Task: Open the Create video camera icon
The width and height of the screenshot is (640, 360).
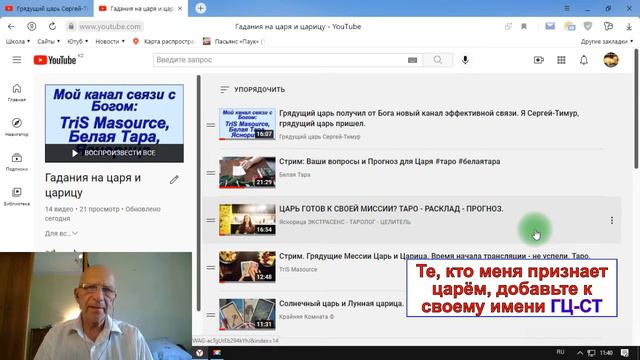Action: pos(539,60)
